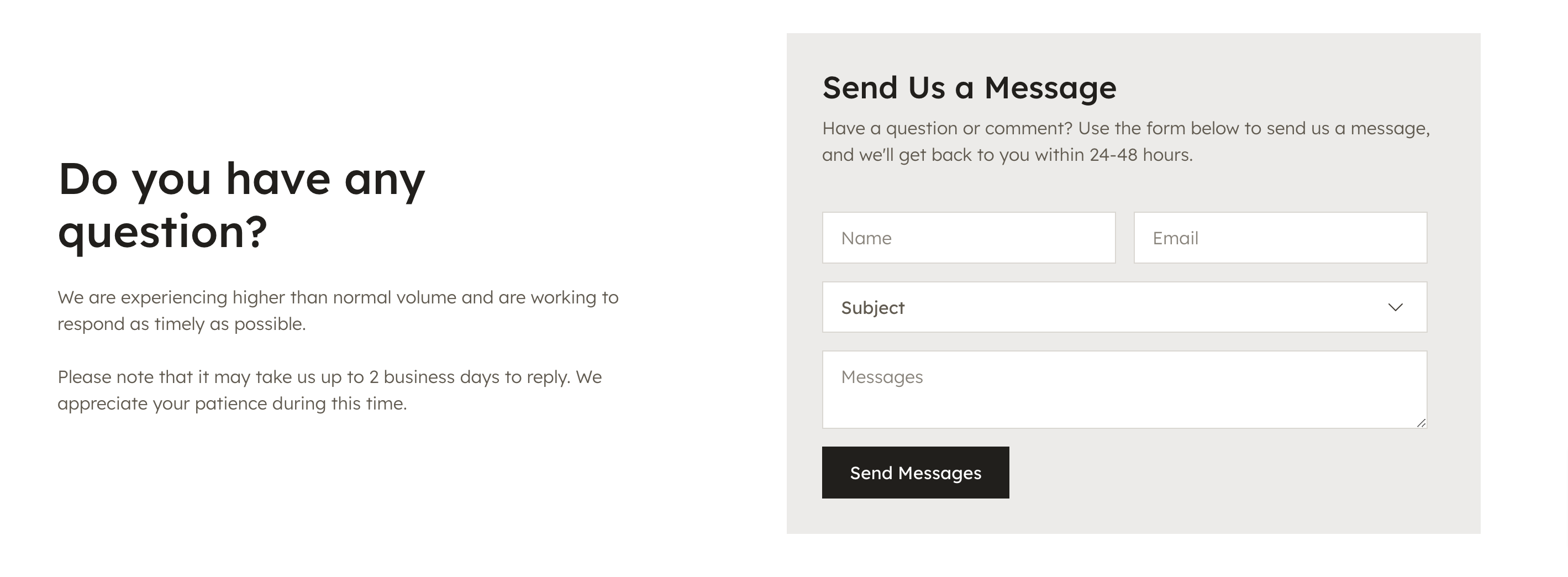This screenshot has width=1568, height=577.
Task: Focus the Email input field
Action: [x=1280, y=238]
